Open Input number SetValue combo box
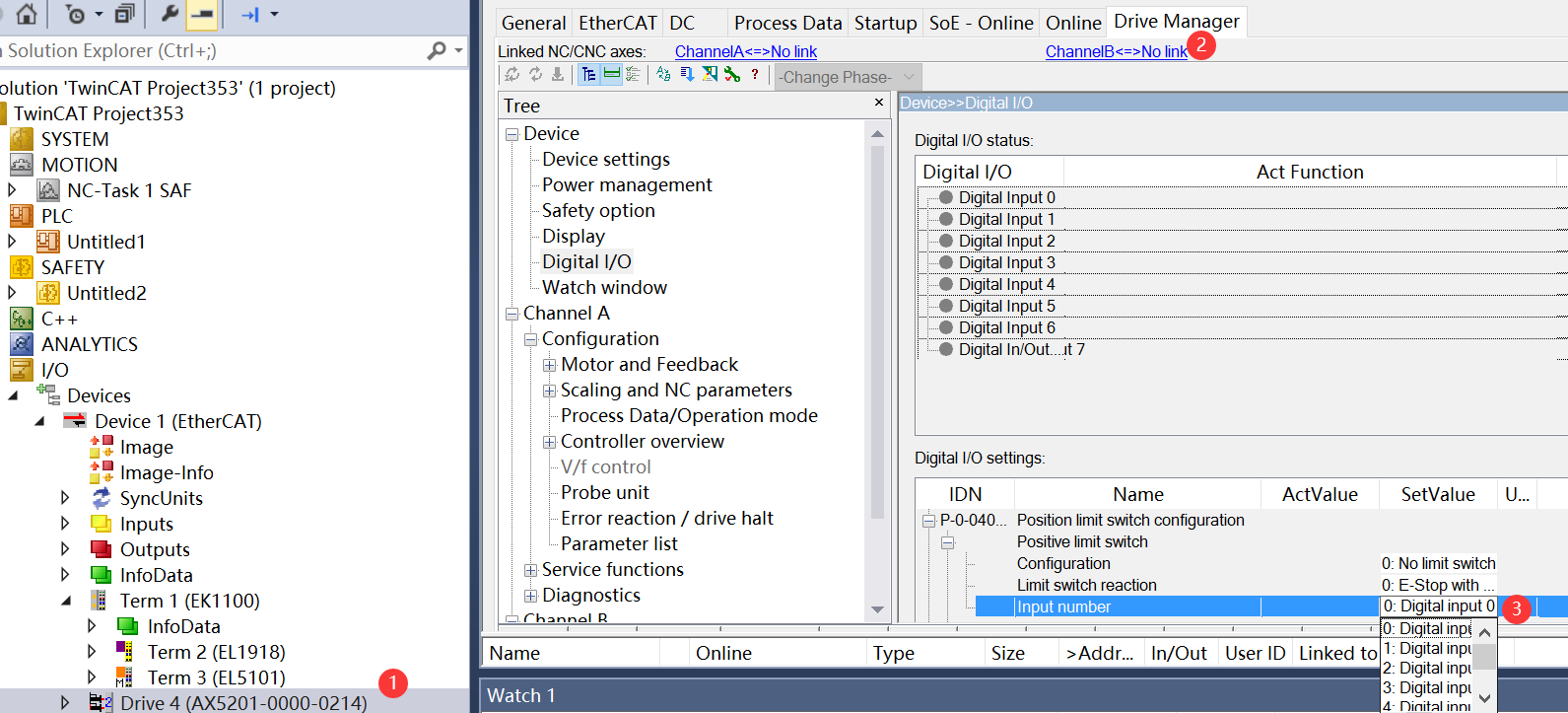Image resolution: width=1568 pixels, height=713 pixels. click(1439, 606)
